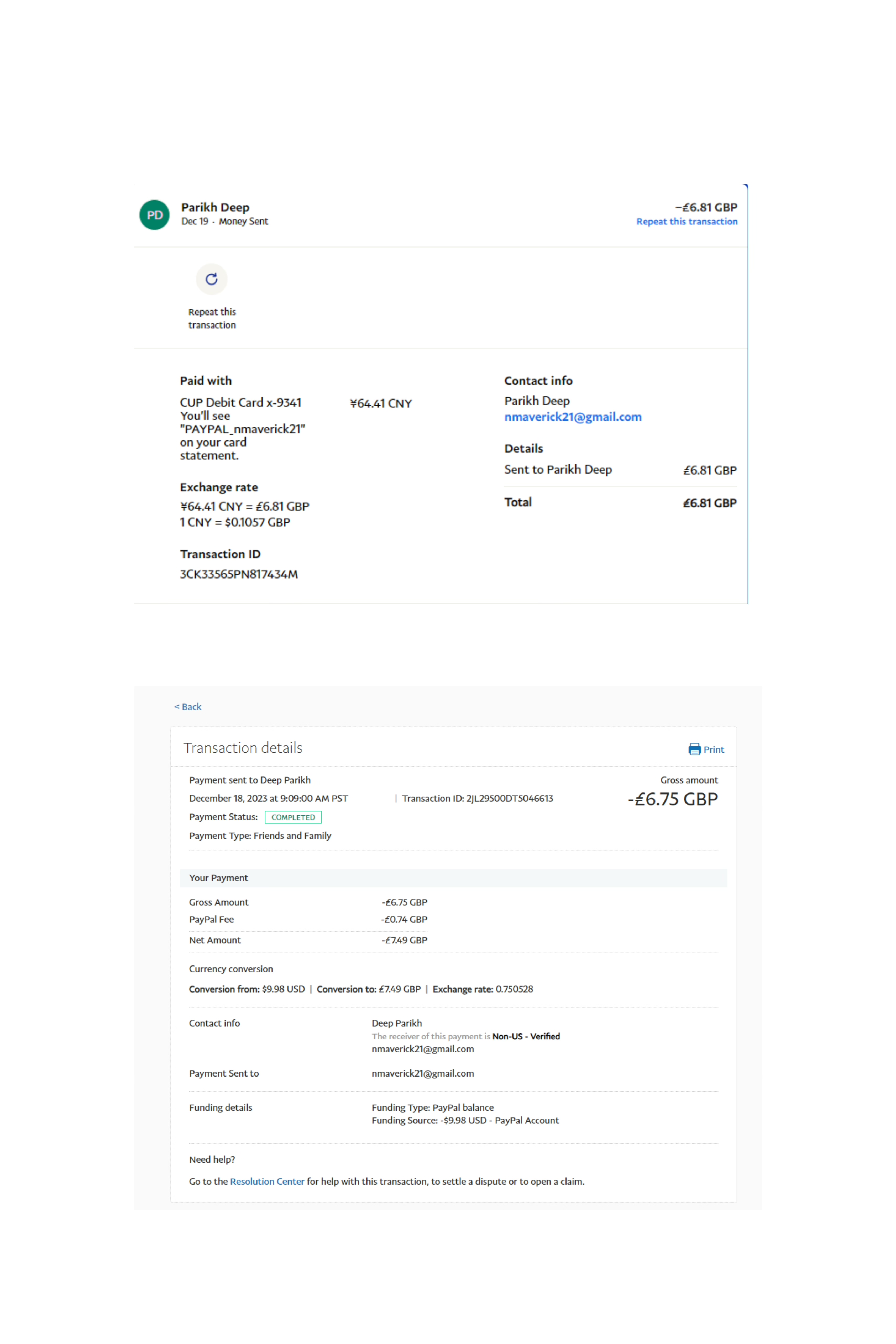This screenshot has height=1344, width=896.
Task: Click the Transaction ID 2JL29500DT5046613 text
Action: 477,798
